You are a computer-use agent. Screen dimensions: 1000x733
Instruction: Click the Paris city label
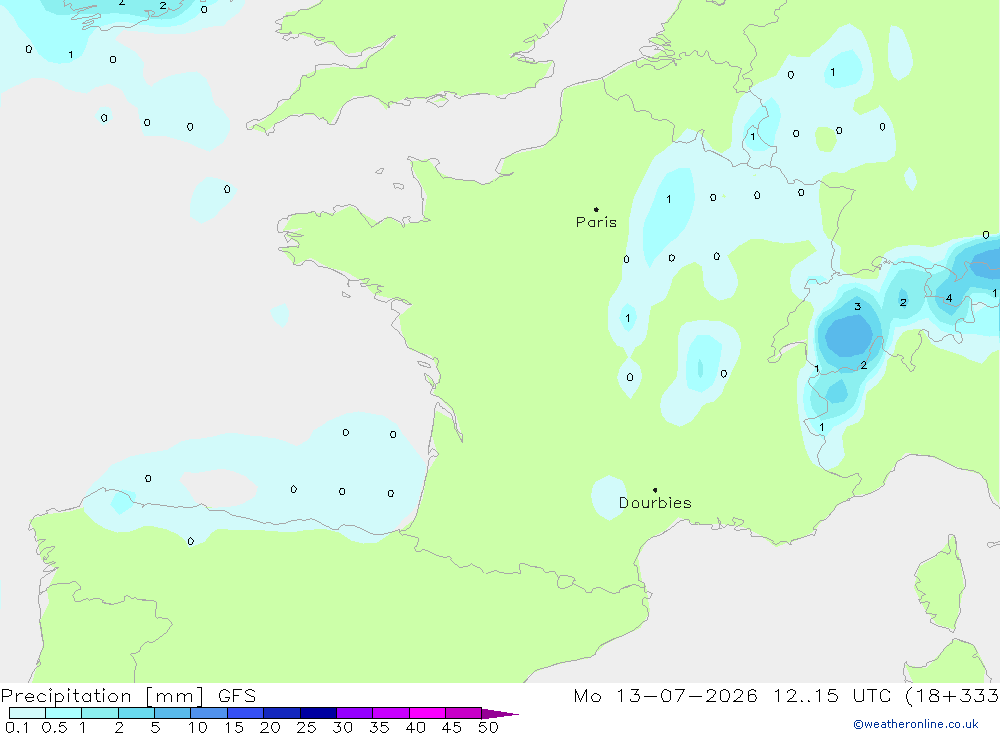[x=596, y=222]
